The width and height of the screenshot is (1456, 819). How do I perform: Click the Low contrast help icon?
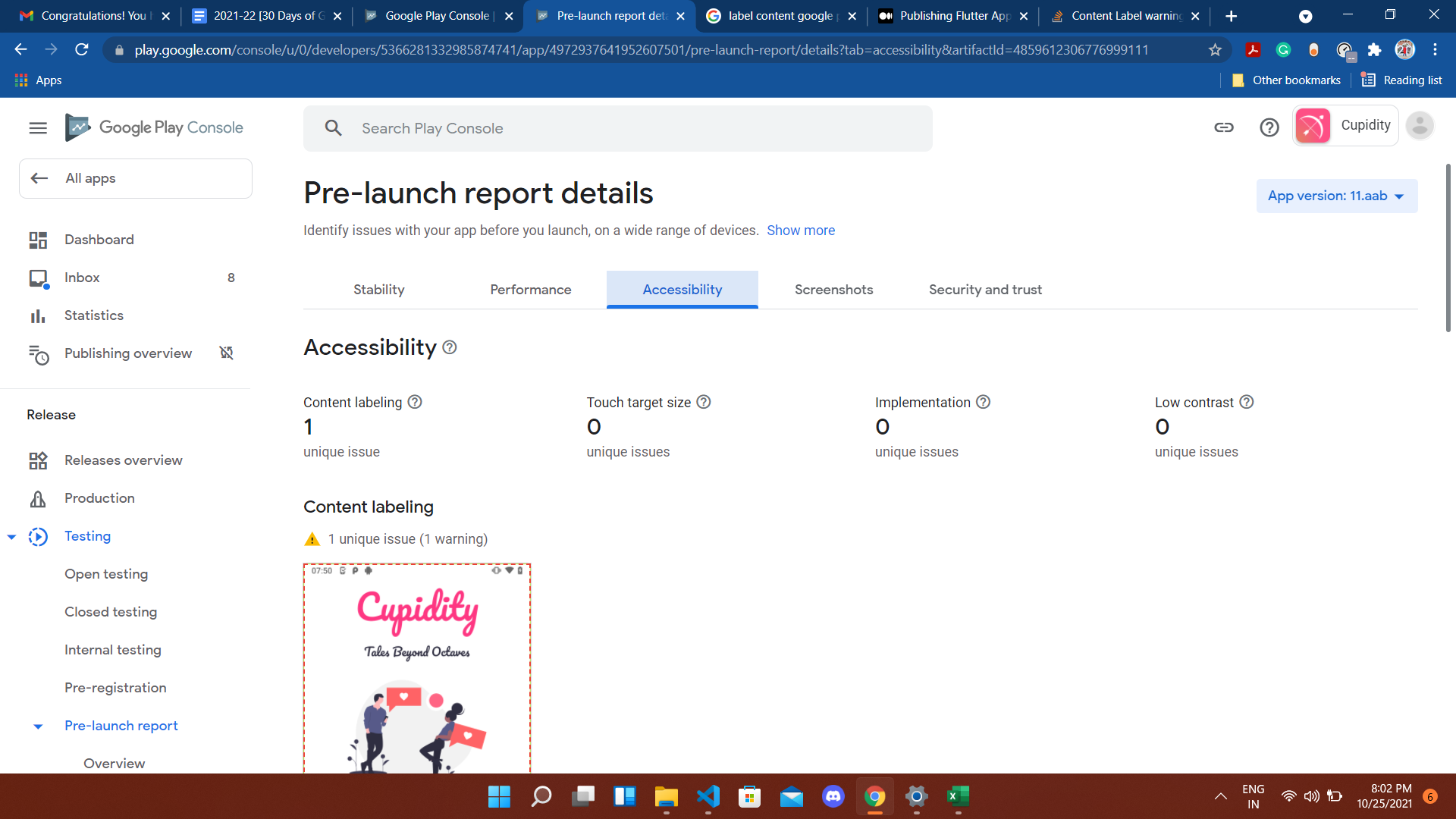point(1247,402)
